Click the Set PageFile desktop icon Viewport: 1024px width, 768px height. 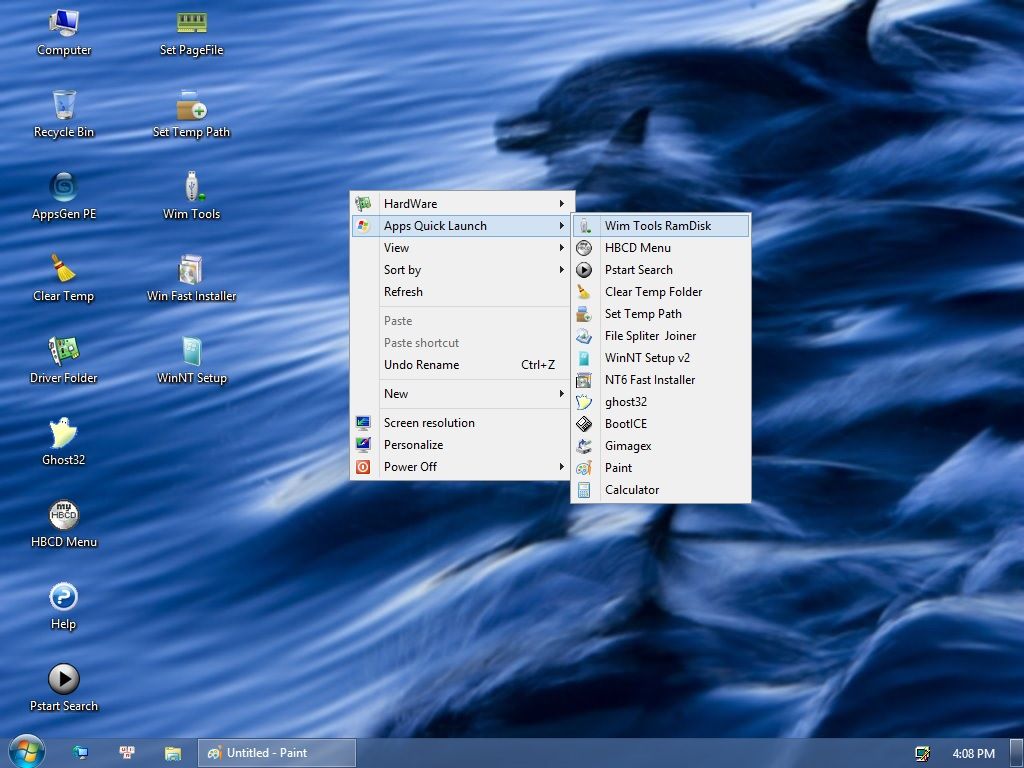[x=191, y=24]
